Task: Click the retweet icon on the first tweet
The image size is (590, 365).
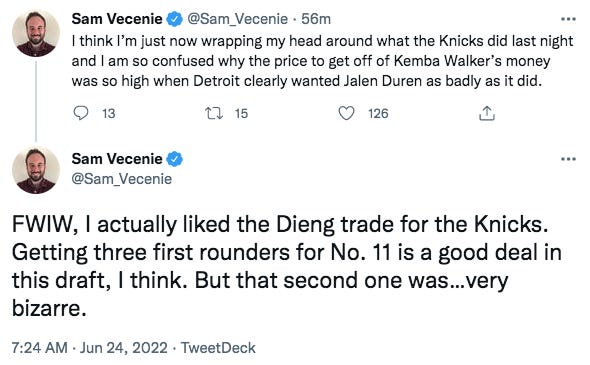Action: coord(214,113)
